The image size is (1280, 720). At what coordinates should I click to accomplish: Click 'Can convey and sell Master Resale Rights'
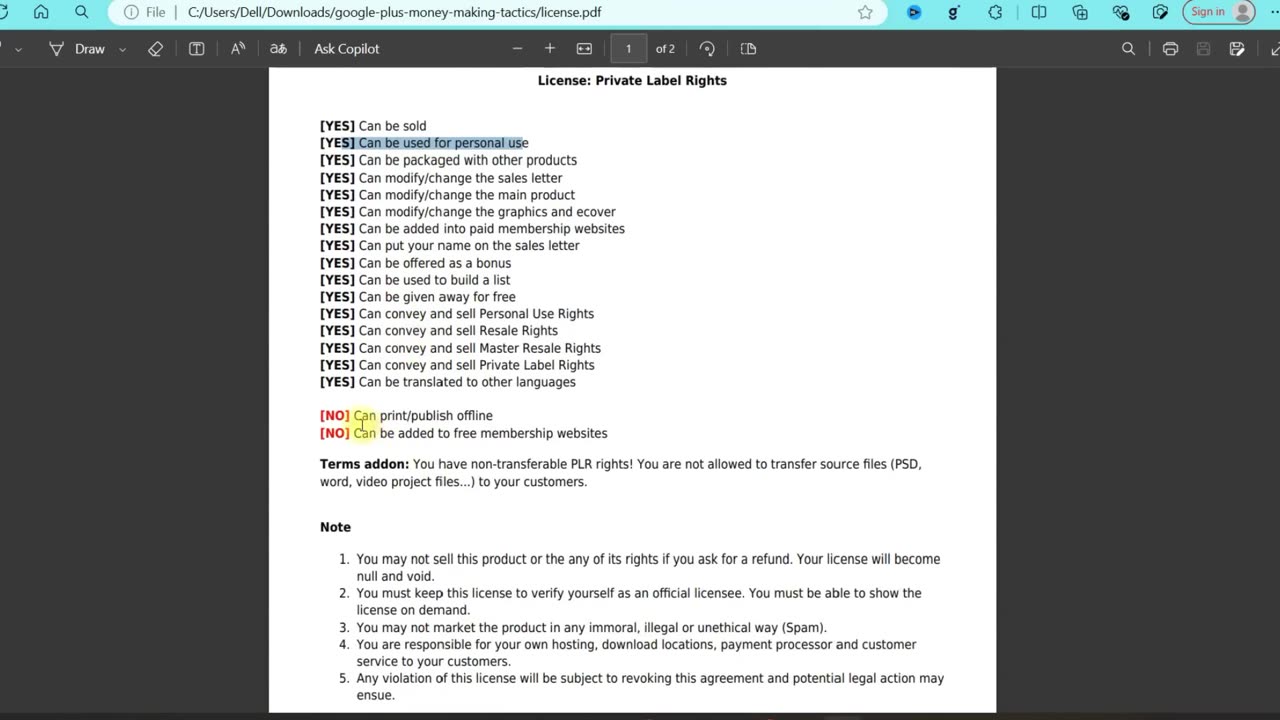[479, 348]
